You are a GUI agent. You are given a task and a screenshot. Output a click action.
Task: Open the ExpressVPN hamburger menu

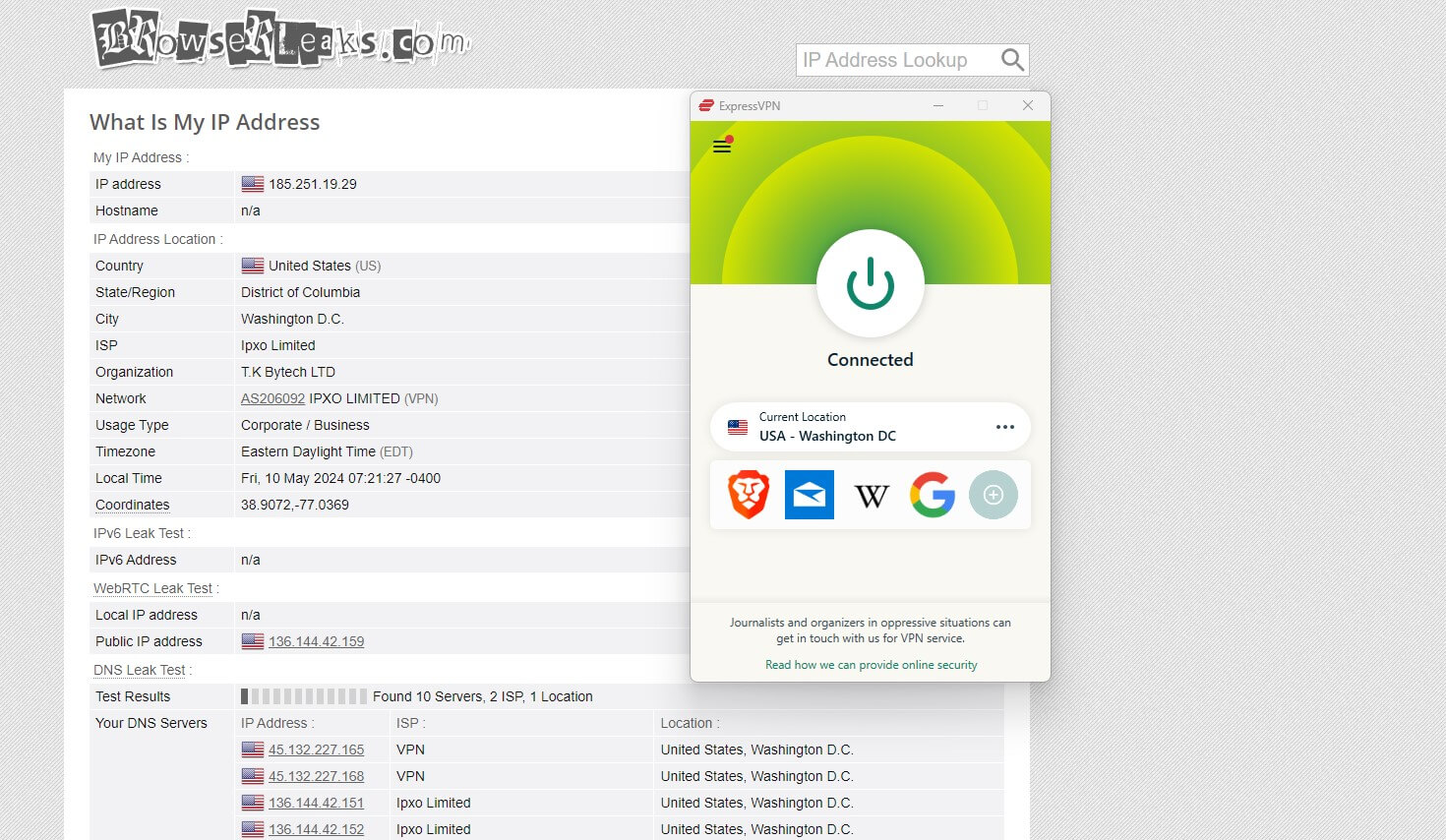[722, 147]
